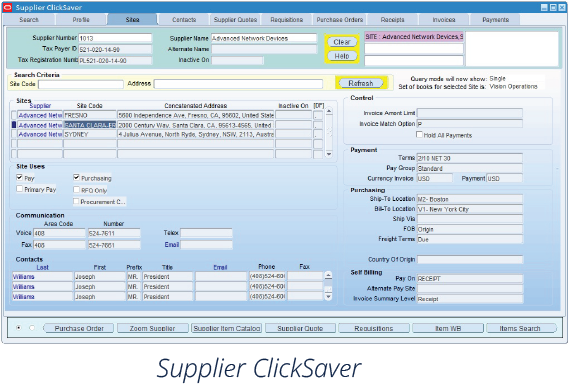Enable the RFQ Only checkbox
This screenshot has width=569, height=384.
coord(76,189)
